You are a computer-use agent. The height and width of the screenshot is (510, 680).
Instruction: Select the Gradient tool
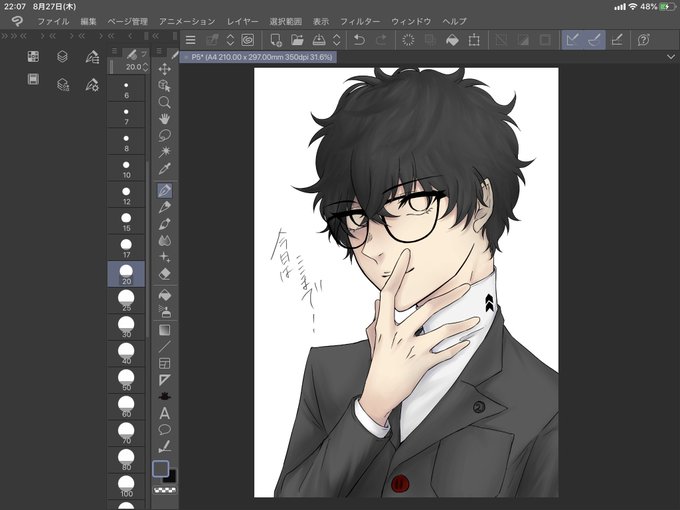pos(164,330)
